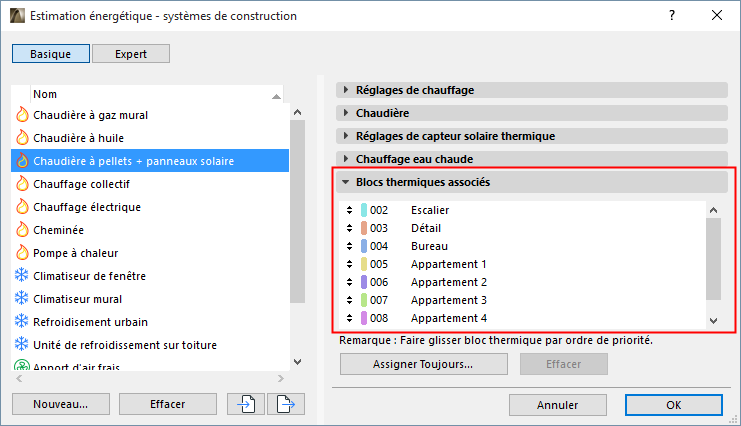Select Chauffage électrique in list
This screenshot has height=426, width=741.
pos(150,207)
